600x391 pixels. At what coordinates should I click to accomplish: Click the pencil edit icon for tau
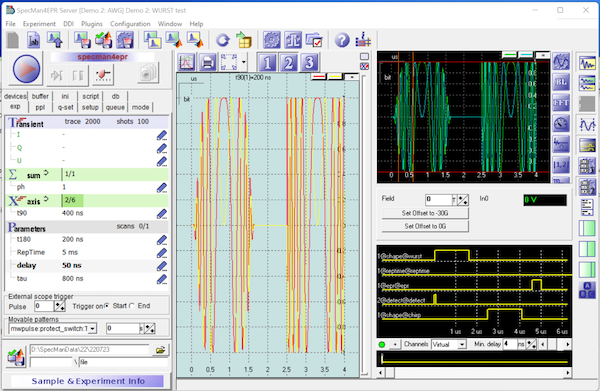pyautogui.click(x=162, y=279)
